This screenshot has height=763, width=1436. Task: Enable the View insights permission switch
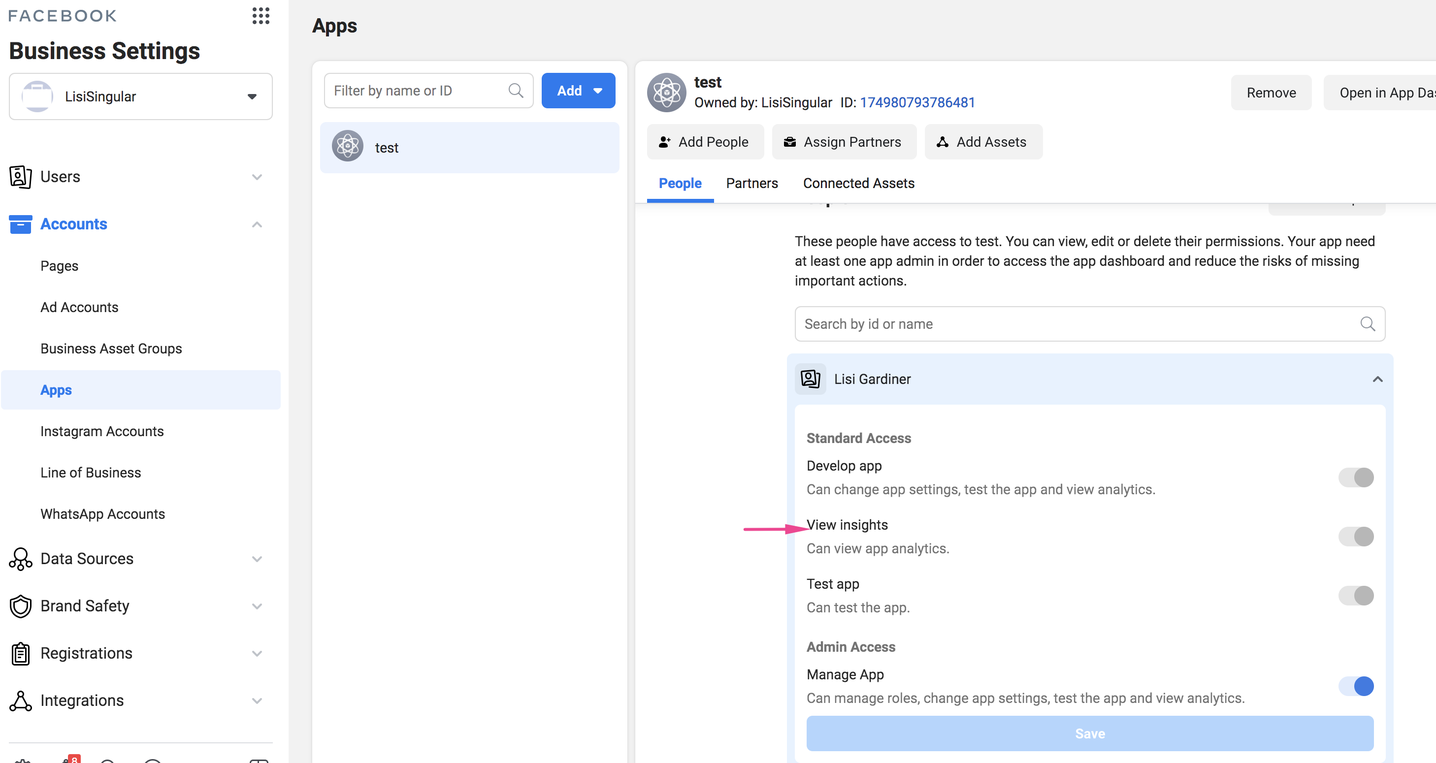[x=1356, y=536]
